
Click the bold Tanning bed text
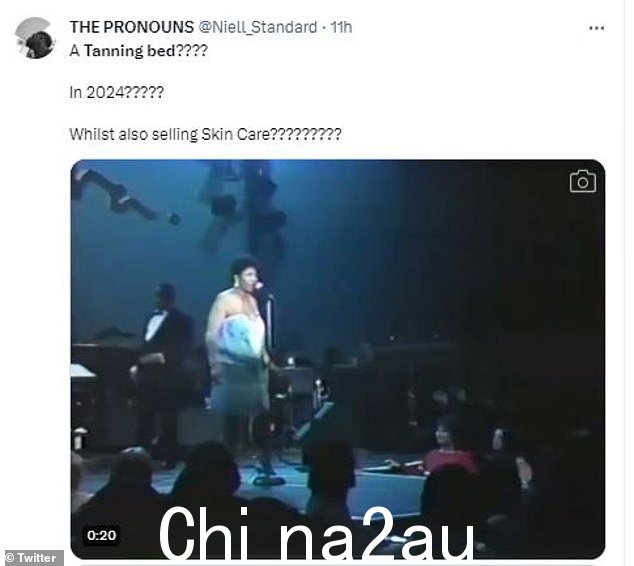click(130, 51)
